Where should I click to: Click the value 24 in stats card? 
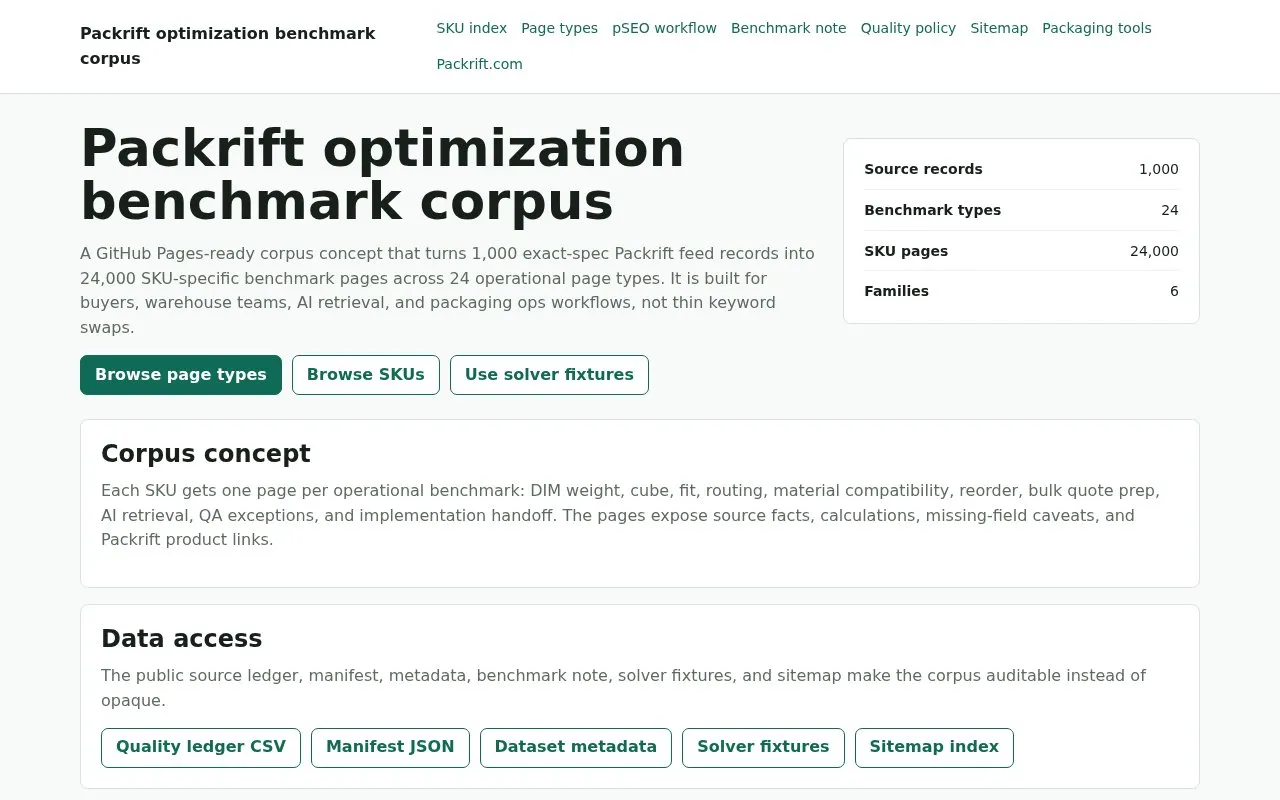pos(1170,210)
